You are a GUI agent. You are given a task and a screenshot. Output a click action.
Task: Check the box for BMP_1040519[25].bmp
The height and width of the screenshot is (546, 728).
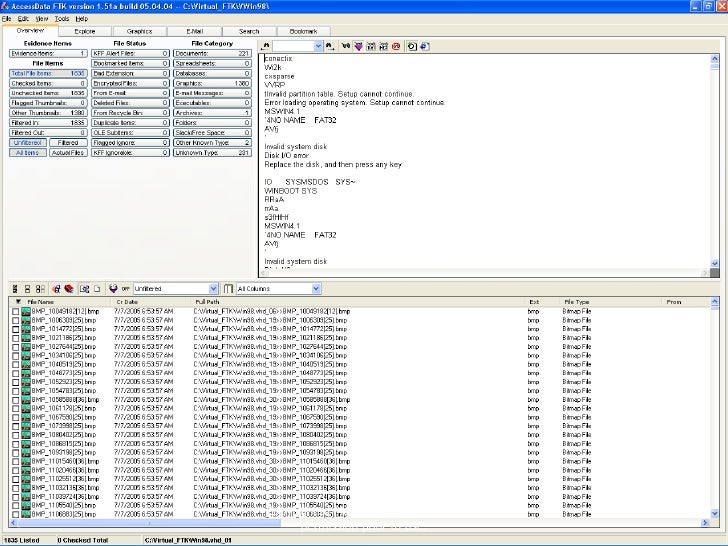click(x=16, y=364)
